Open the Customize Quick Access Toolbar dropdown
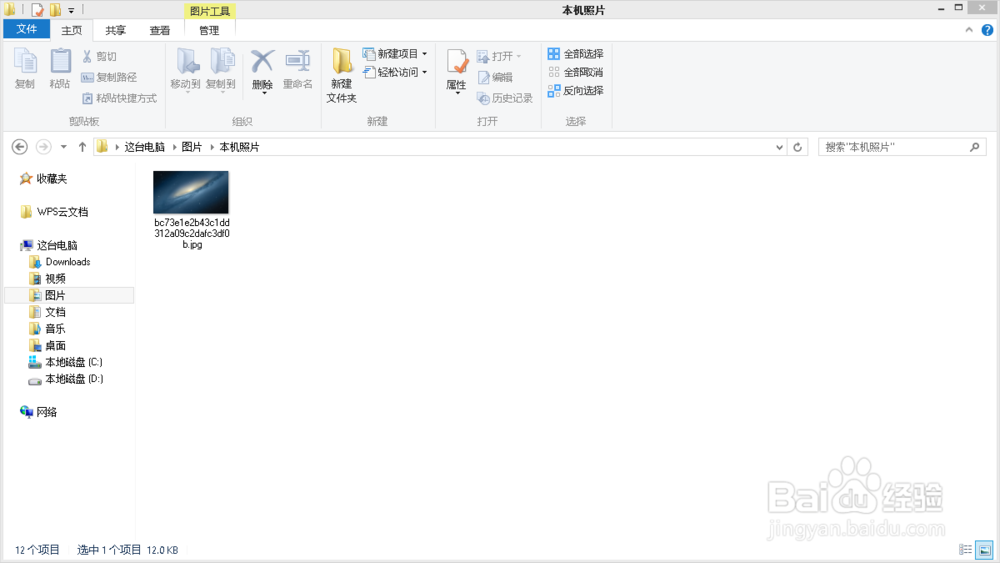1000x563 pixels. point(71,10)
